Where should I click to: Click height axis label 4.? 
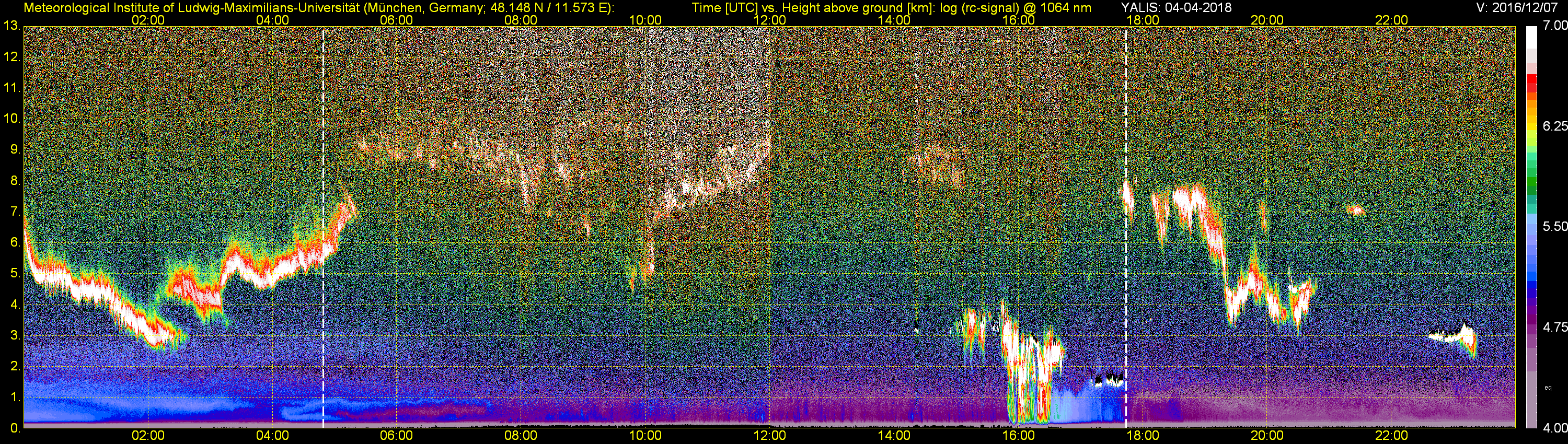[15, 304]
